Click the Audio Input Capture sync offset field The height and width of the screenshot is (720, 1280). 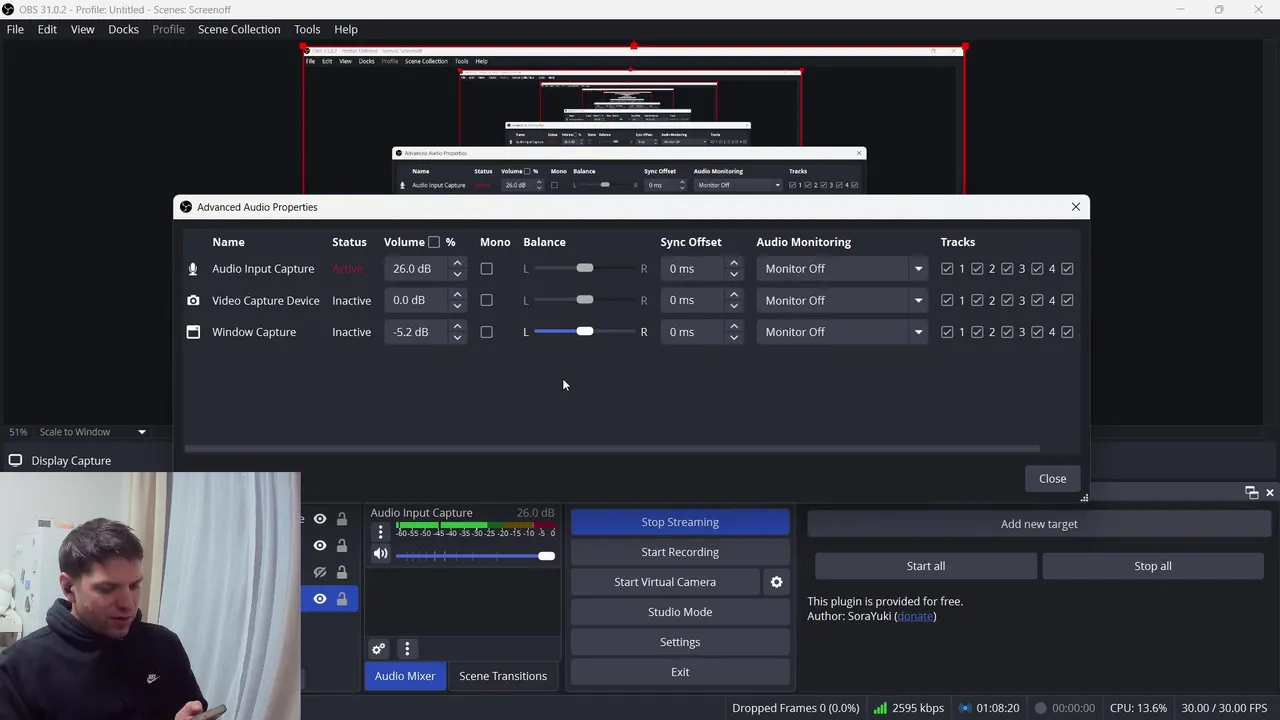(x=694, y=269)
